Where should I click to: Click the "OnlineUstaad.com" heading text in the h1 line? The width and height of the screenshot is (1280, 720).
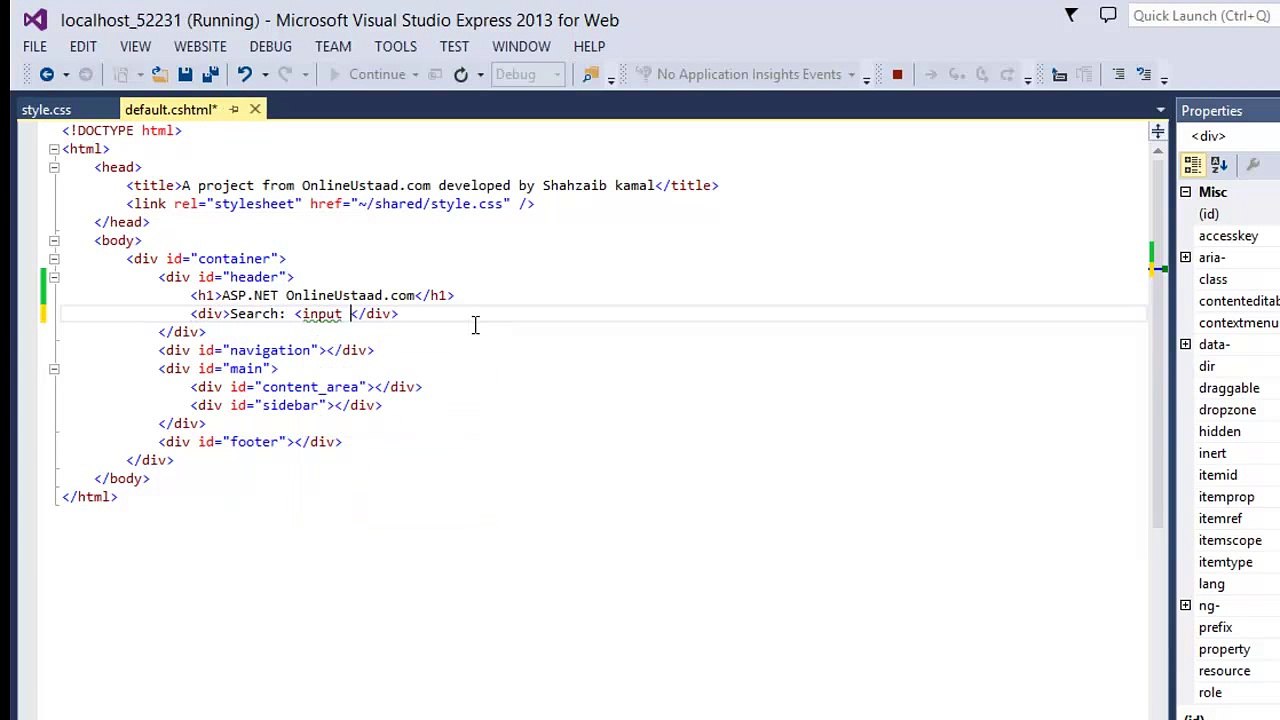pos(350,295)
